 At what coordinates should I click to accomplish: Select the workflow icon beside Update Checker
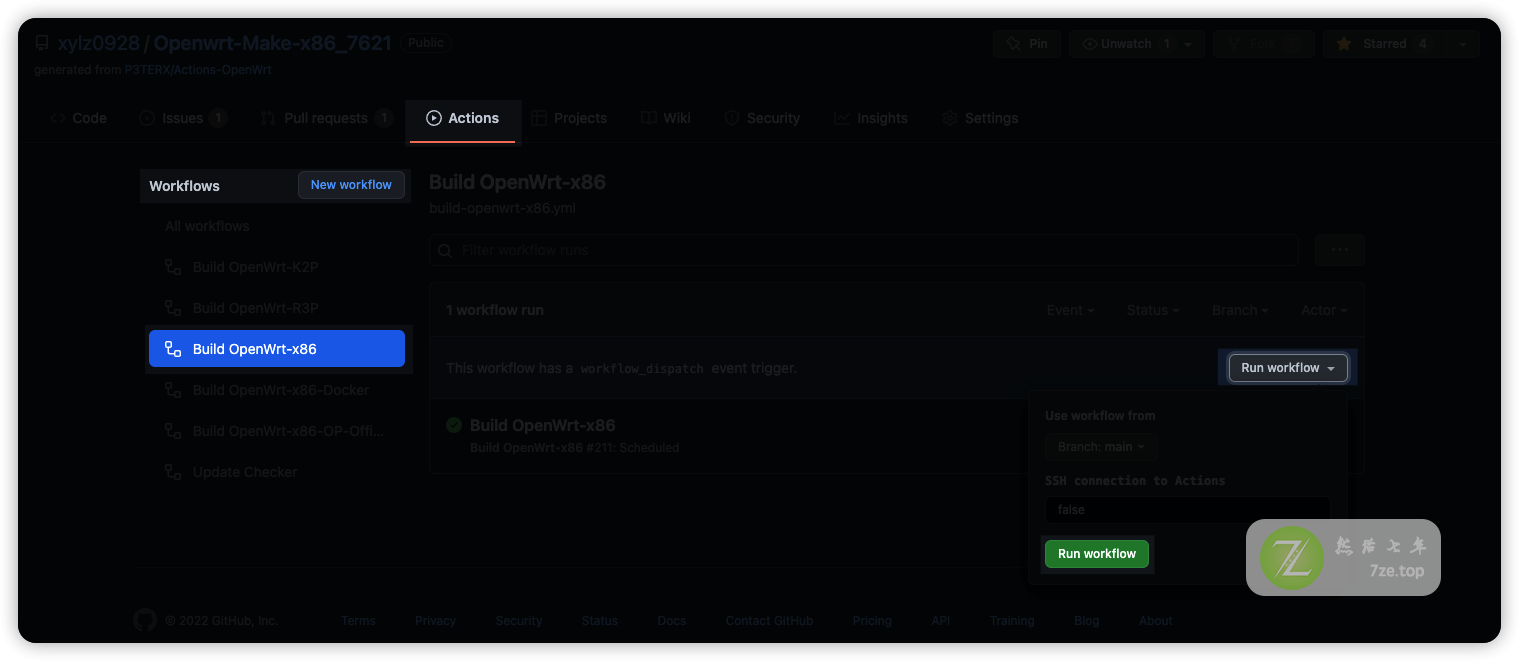point(172,471)
